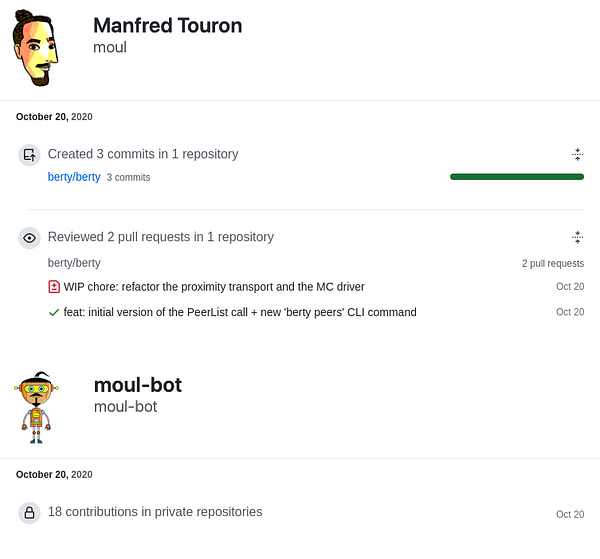
Task: Click the green approved checkmark icon
Action: coord(54,312)
